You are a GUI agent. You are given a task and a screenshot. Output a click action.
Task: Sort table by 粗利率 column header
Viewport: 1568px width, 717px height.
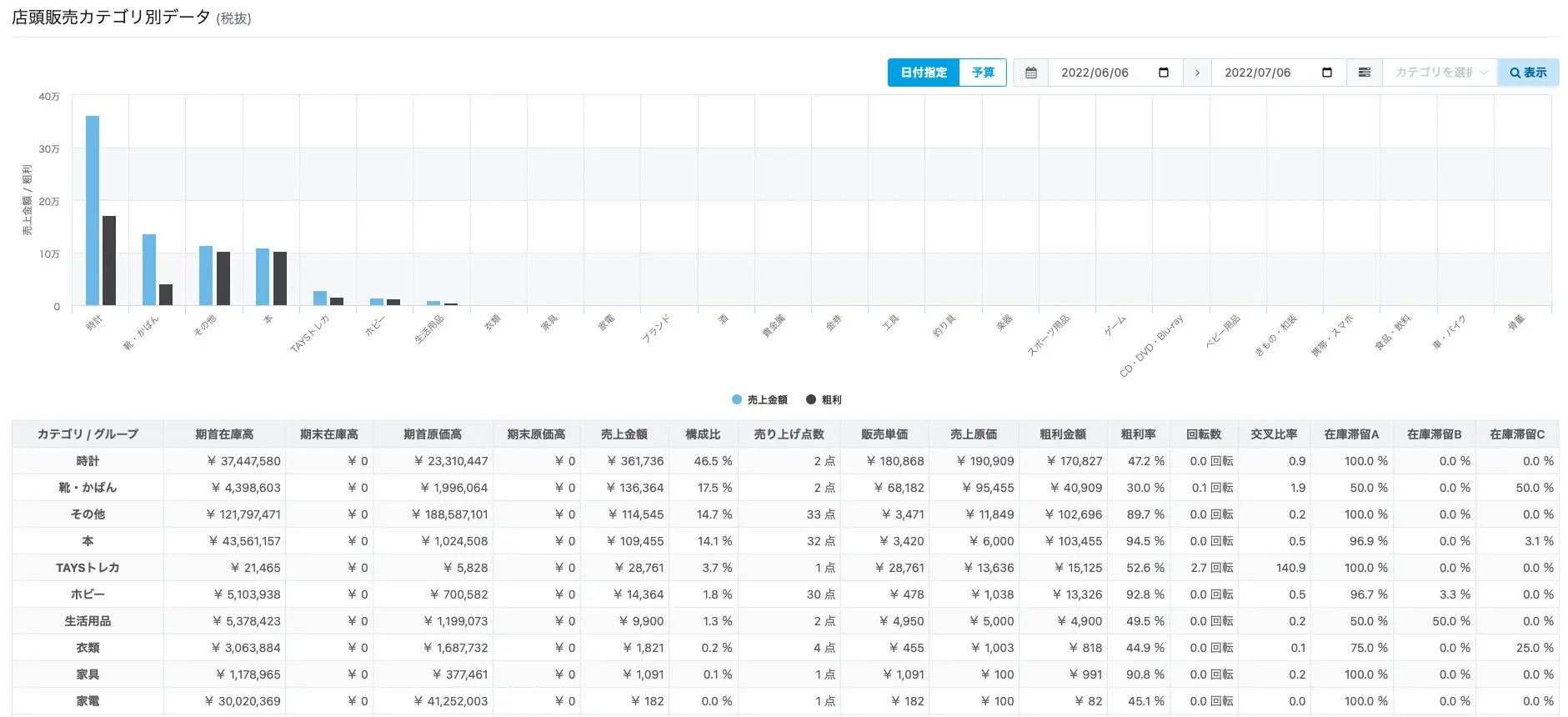coord(1138,434)
